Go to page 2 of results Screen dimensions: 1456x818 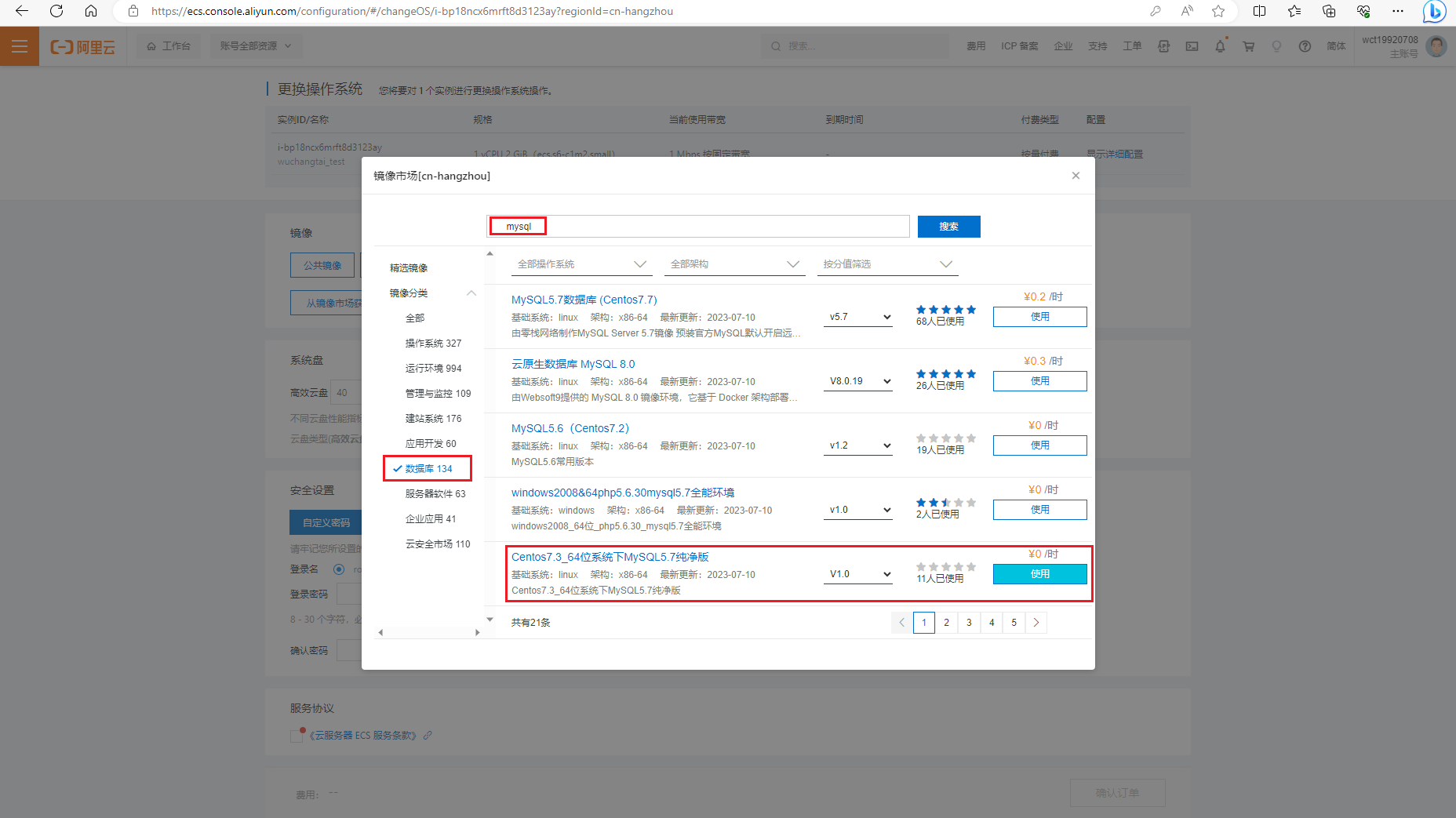[x=947, y=623]
